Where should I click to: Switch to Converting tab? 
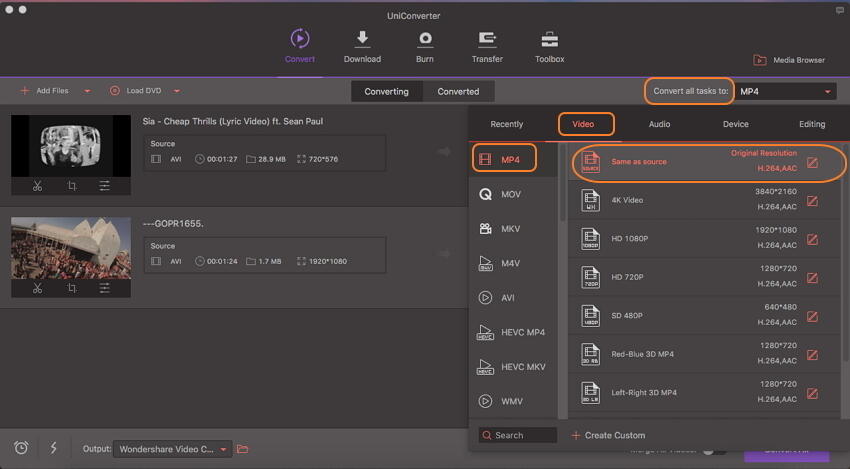click(387, 91)
